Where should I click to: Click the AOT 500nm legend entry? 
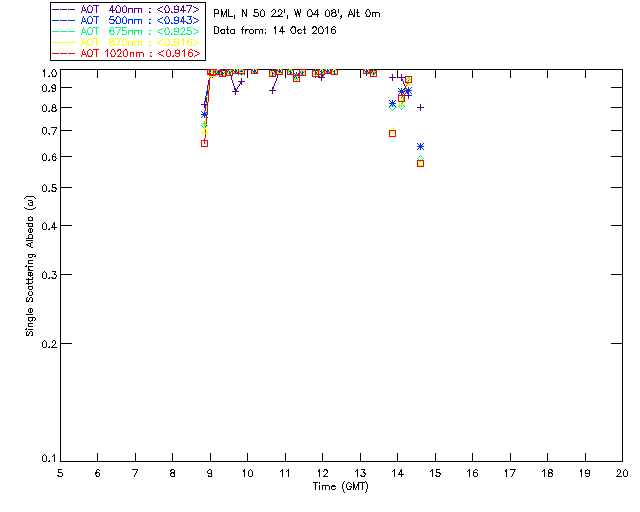point(127,20)
